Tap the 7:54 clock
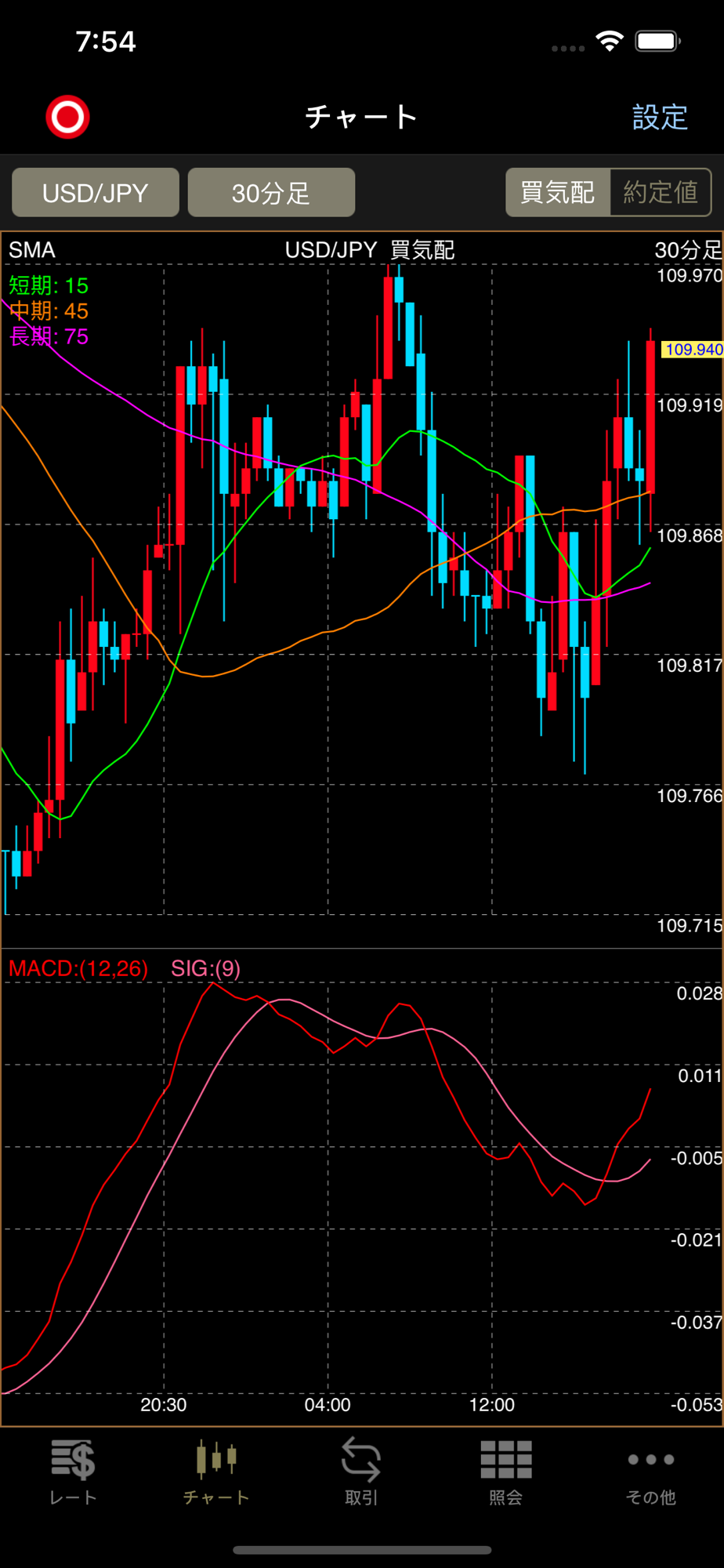This screenshot has width=724, height=1568. (x=106, y=42)
